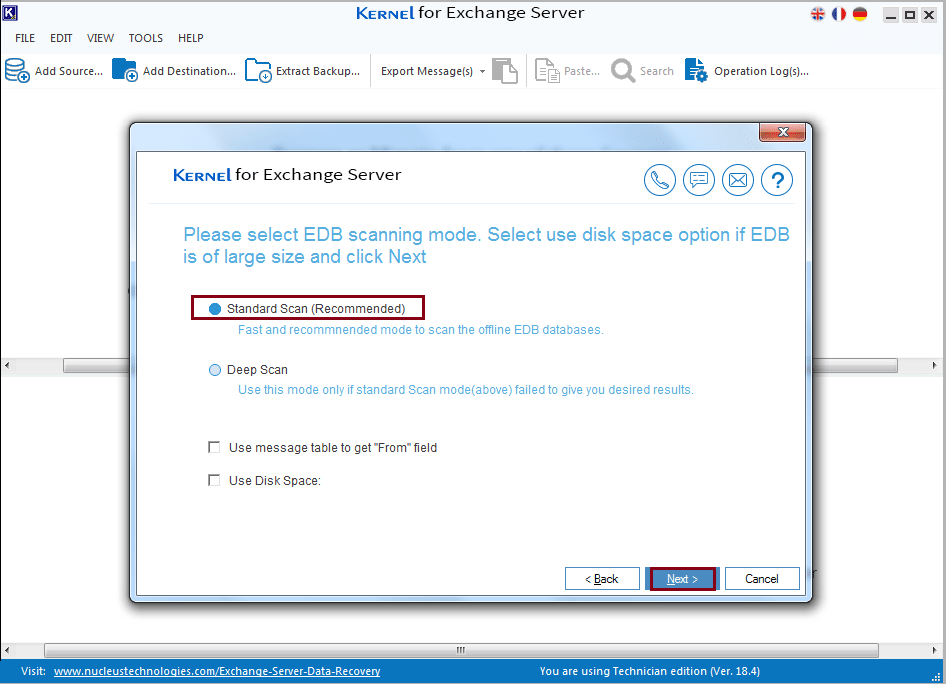Click the email support icon in dialog
This screenshot has width=946, height=684.
pyautogui.click(x=738, y=180)
